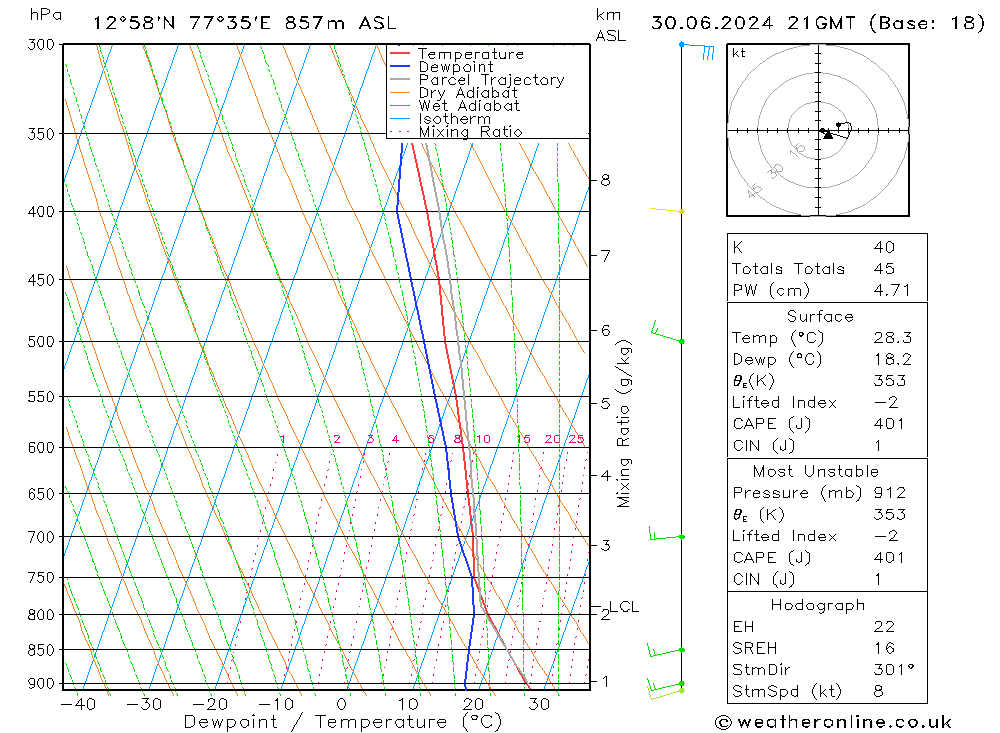1000x733 pixels.
Task: Click the Hodograph section header in table
Action: click(818, 605)
